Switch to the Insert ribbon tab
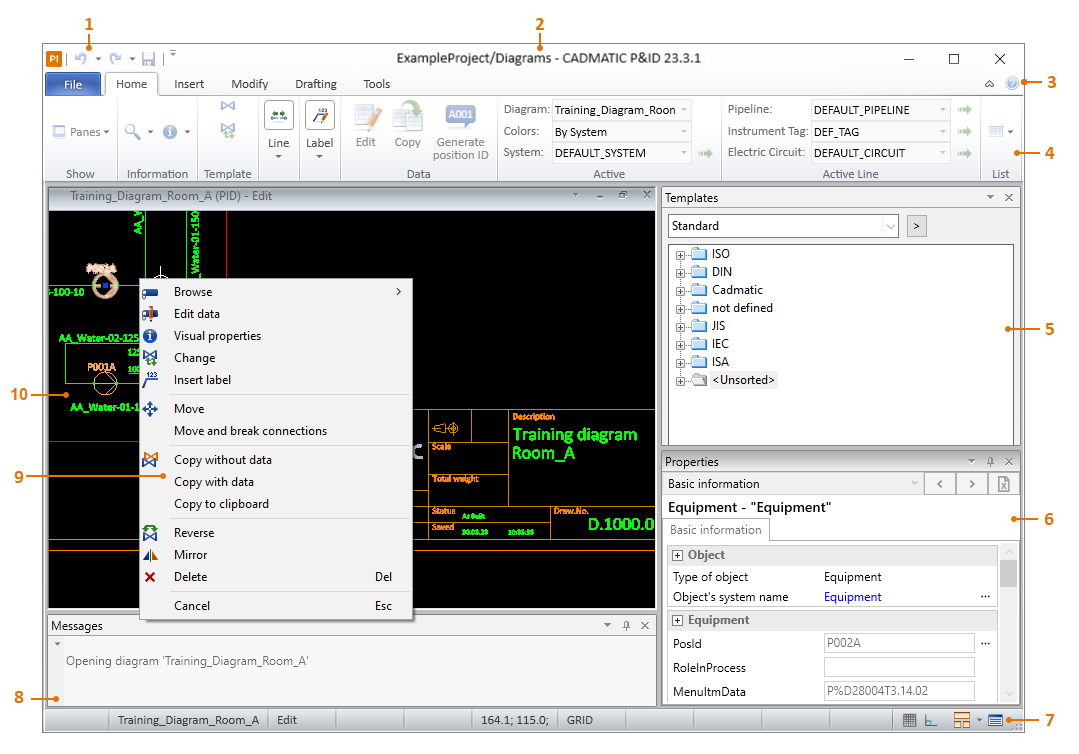Screen dimensions: 1079x754 (x=189, y=84)
